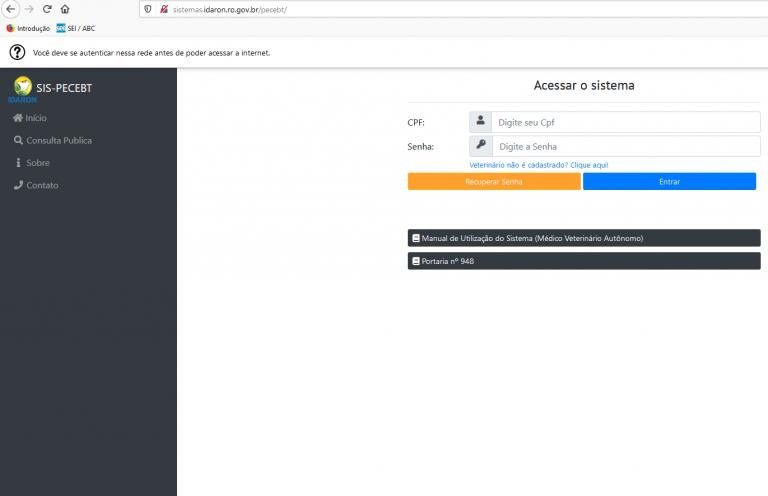Focus the 'Digite a Senha' input field
This screenshot has height=496, width=768.
point(626,146)
